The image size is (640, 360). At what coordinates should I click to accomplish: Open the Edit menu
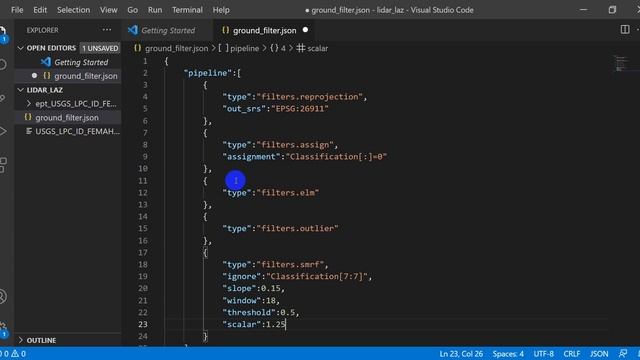click(40, 10)
